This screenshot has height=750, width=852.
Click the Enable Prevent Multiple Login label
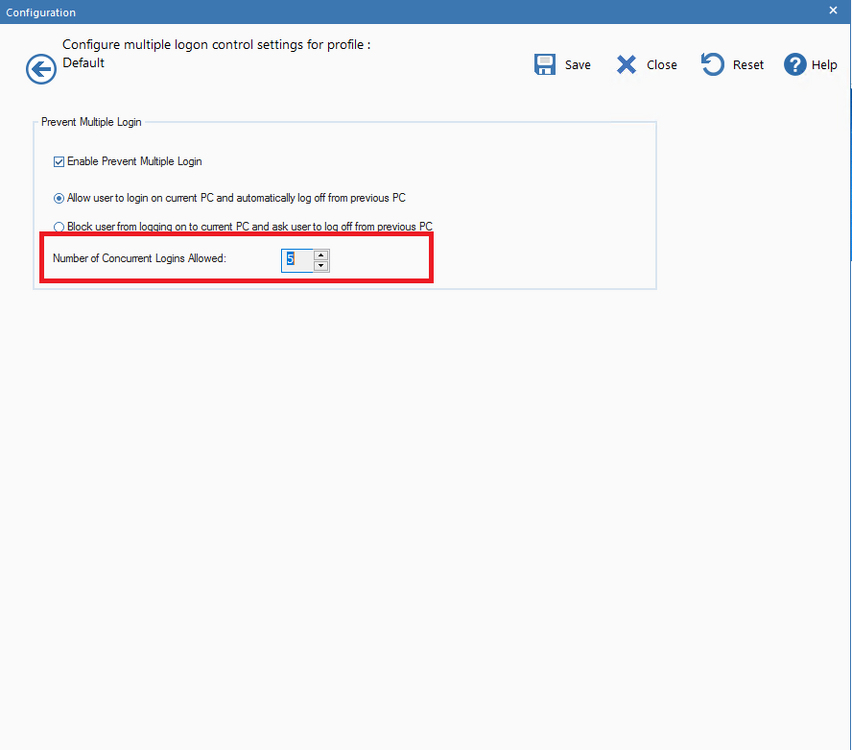pyautogui.click(x=135, y=161)
